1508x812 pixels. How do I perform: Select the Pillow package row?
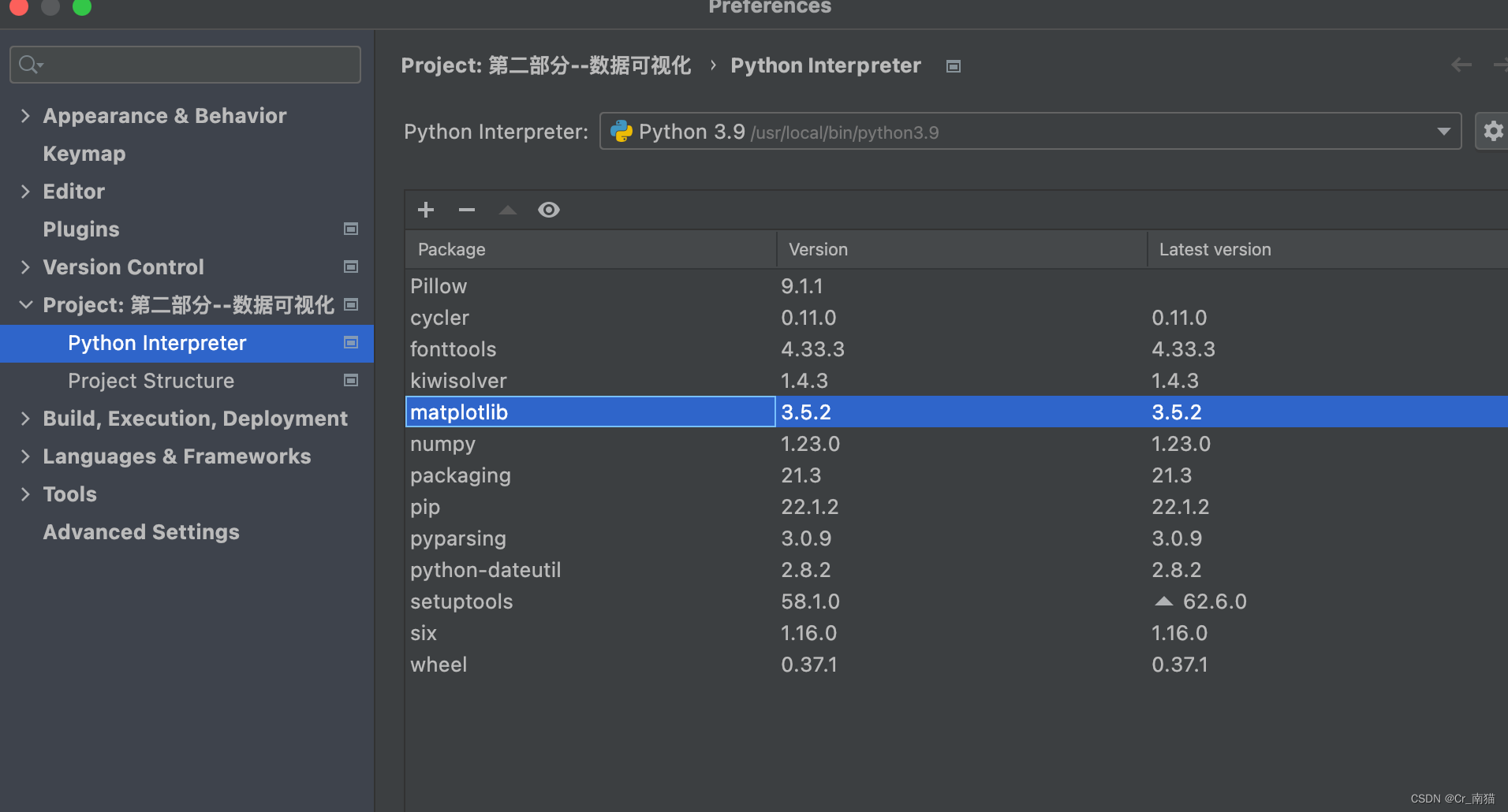tap(957, 286)
